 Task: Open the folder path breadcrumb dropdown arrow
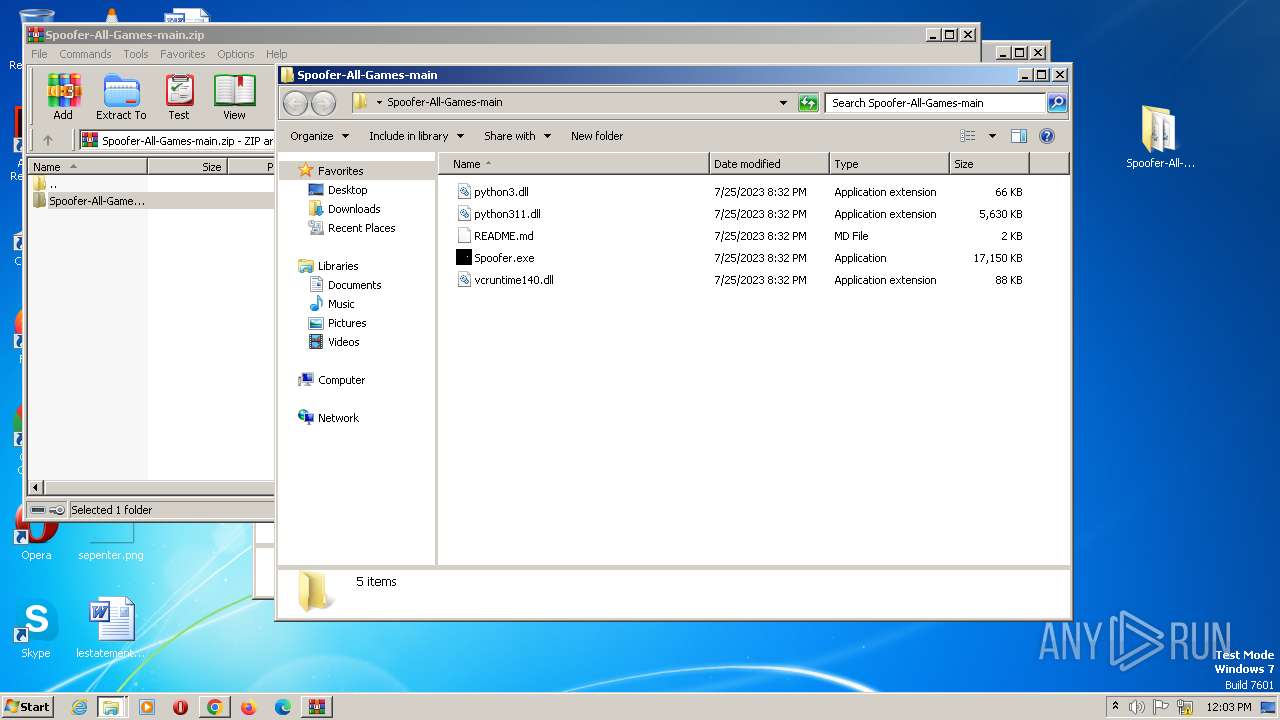[x=380, y=102]
